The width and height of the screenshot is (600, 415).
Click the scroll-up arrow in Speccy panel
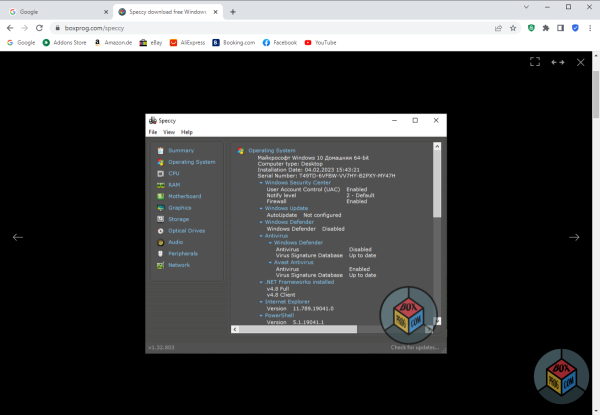point(437,146)
